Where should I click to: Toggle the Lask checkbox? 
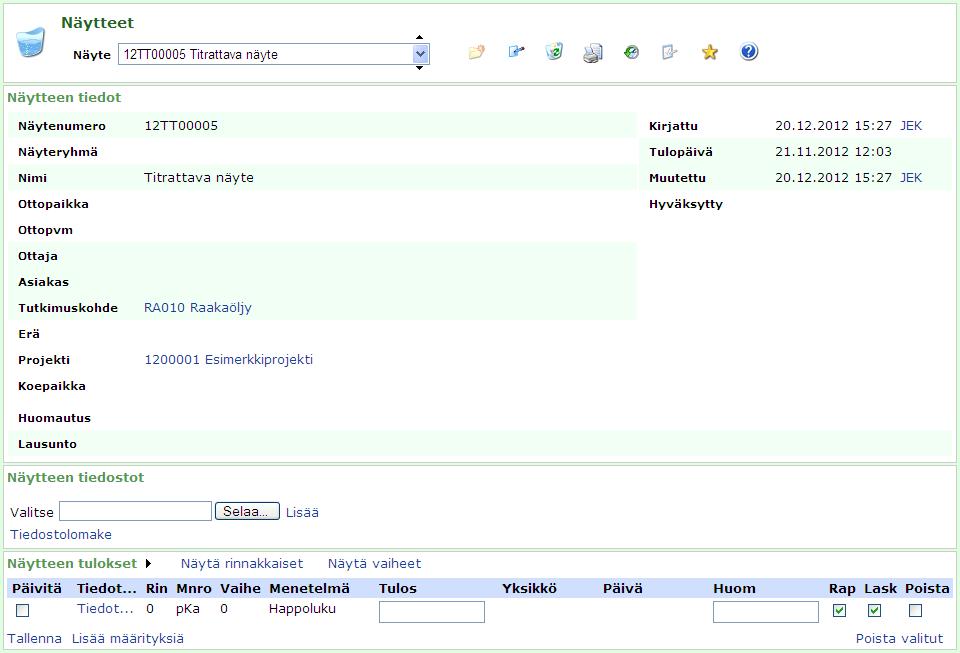coord(875,610)
